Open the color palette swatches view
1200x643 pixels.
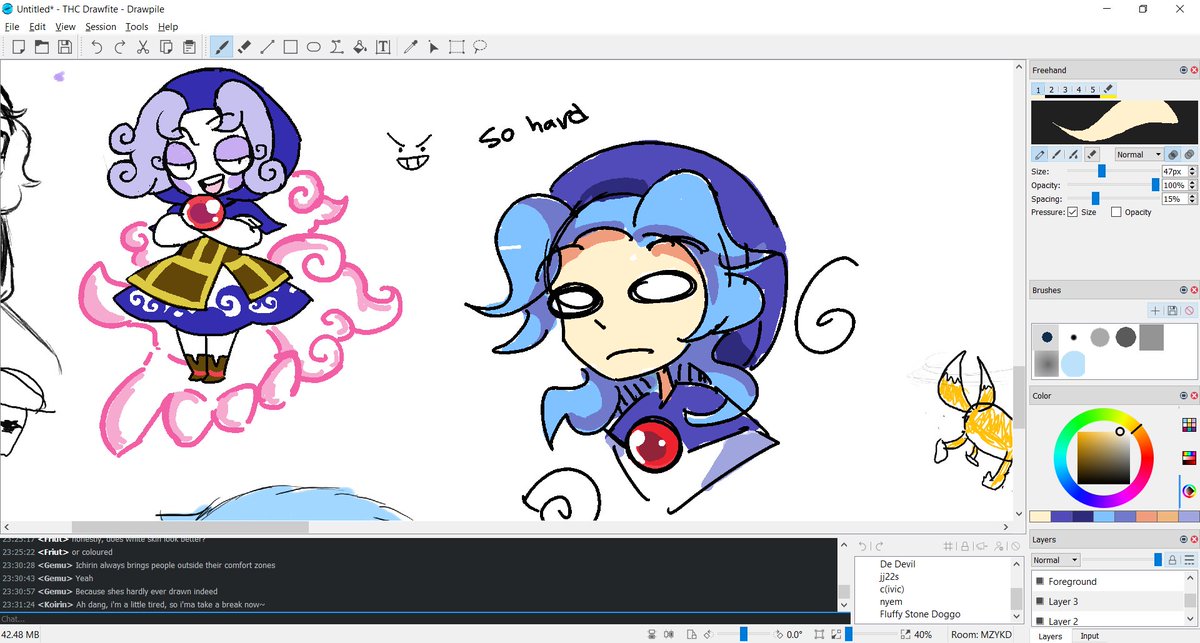[1189, 425]
